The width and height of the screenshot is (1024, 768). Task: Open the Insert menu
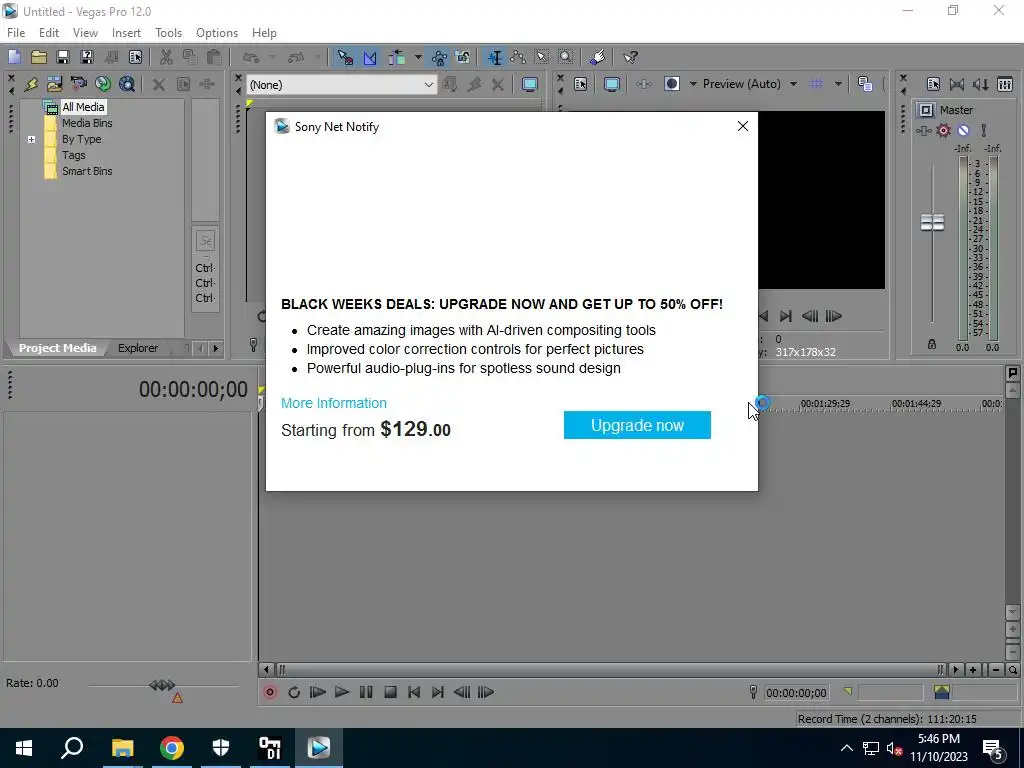[126, 33]
